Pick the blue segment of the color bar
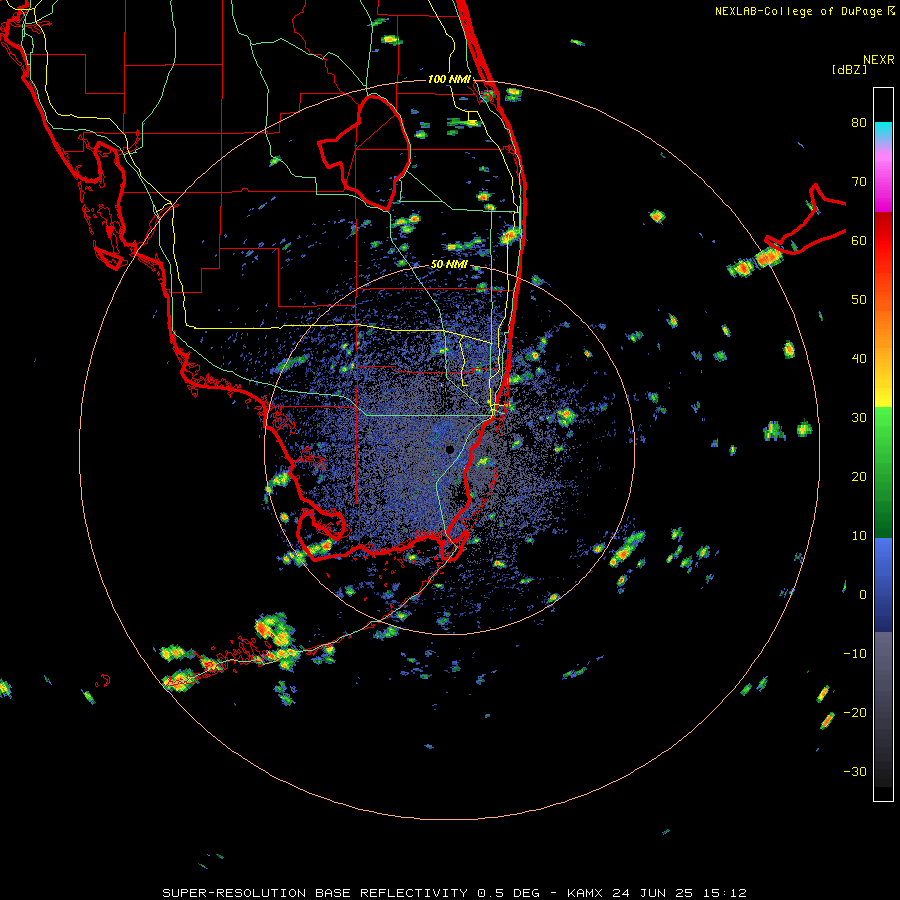The height and width of the screenshot is (900, 900). pyautogui.click(x=883, y=585)
